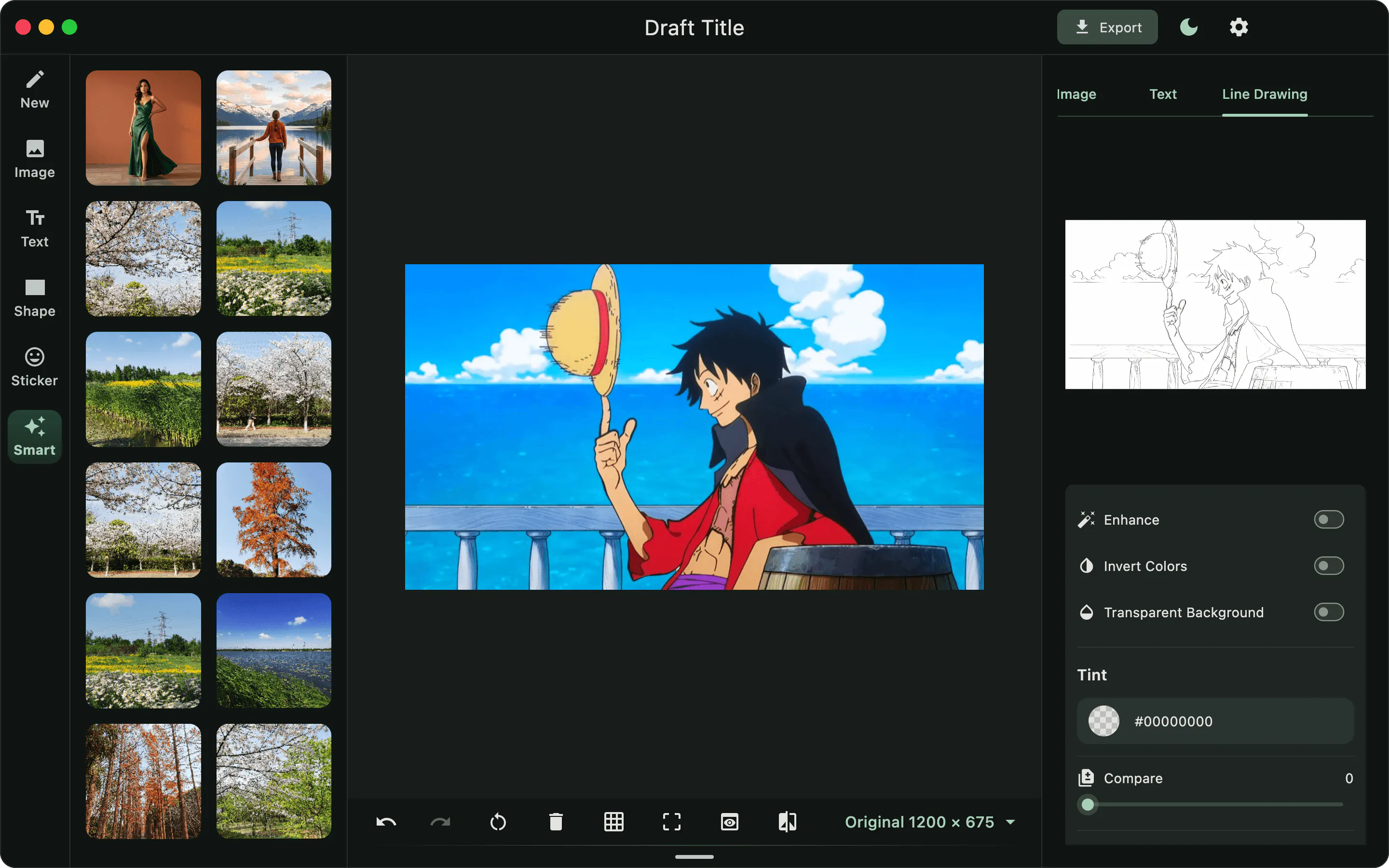The width and height of the screenshot is (1389, 868).
Task: Click the #00000000 tint hex field
Action: [1215, 721]
